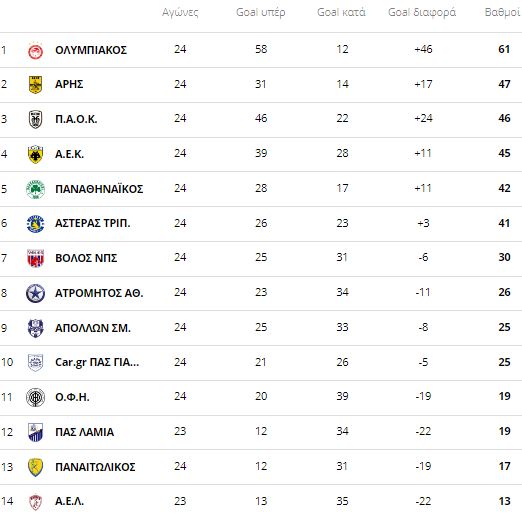Open the Α.Ε.Λ. team name link
522x513 pixels.
69,501
